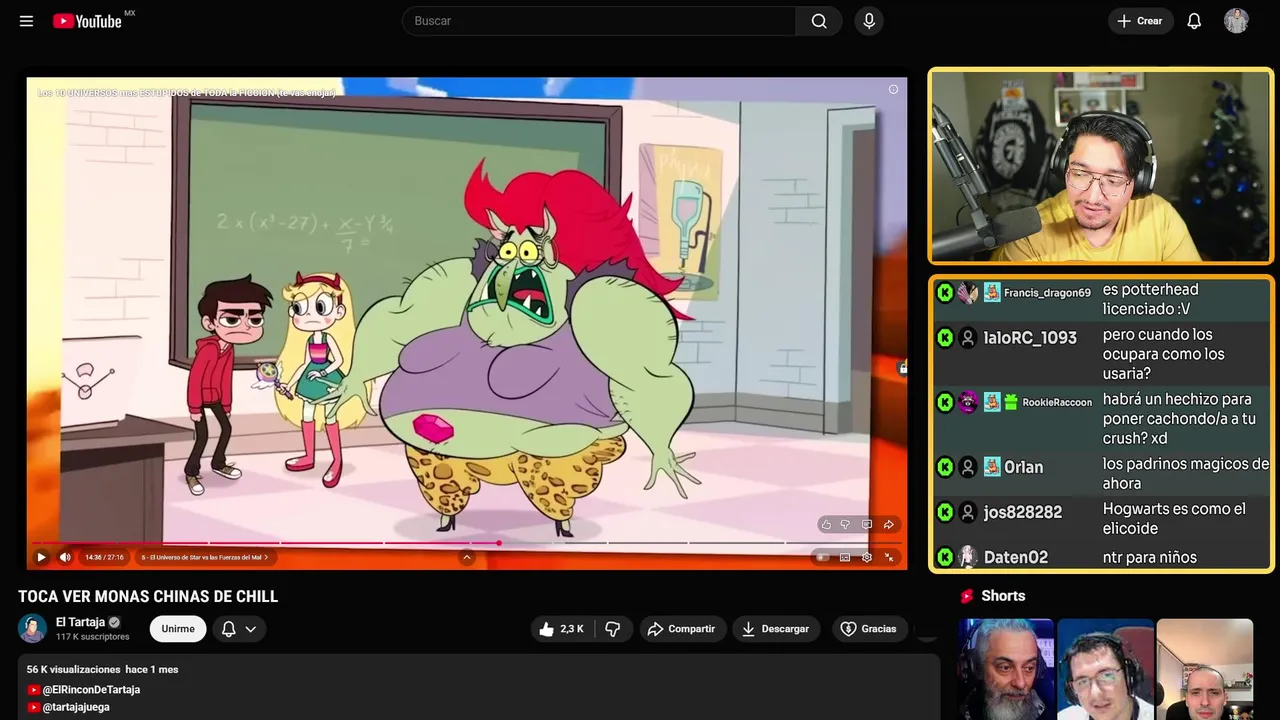
Task: Click the magnifier search button
Action: pyautogui.click(x=819, y=21)
